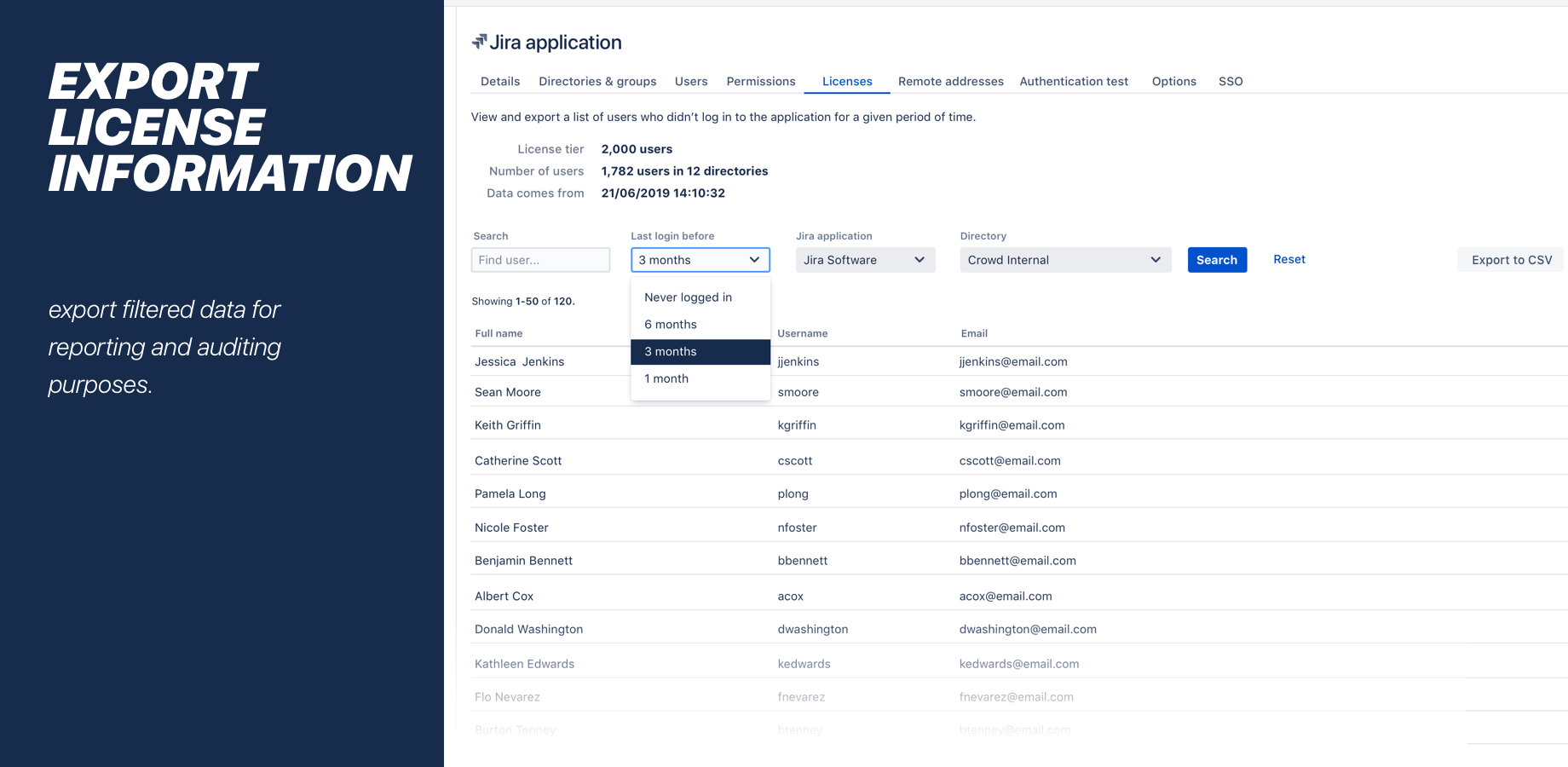
Task: Focus the Find user search field
Action: (x=540, y=260)
